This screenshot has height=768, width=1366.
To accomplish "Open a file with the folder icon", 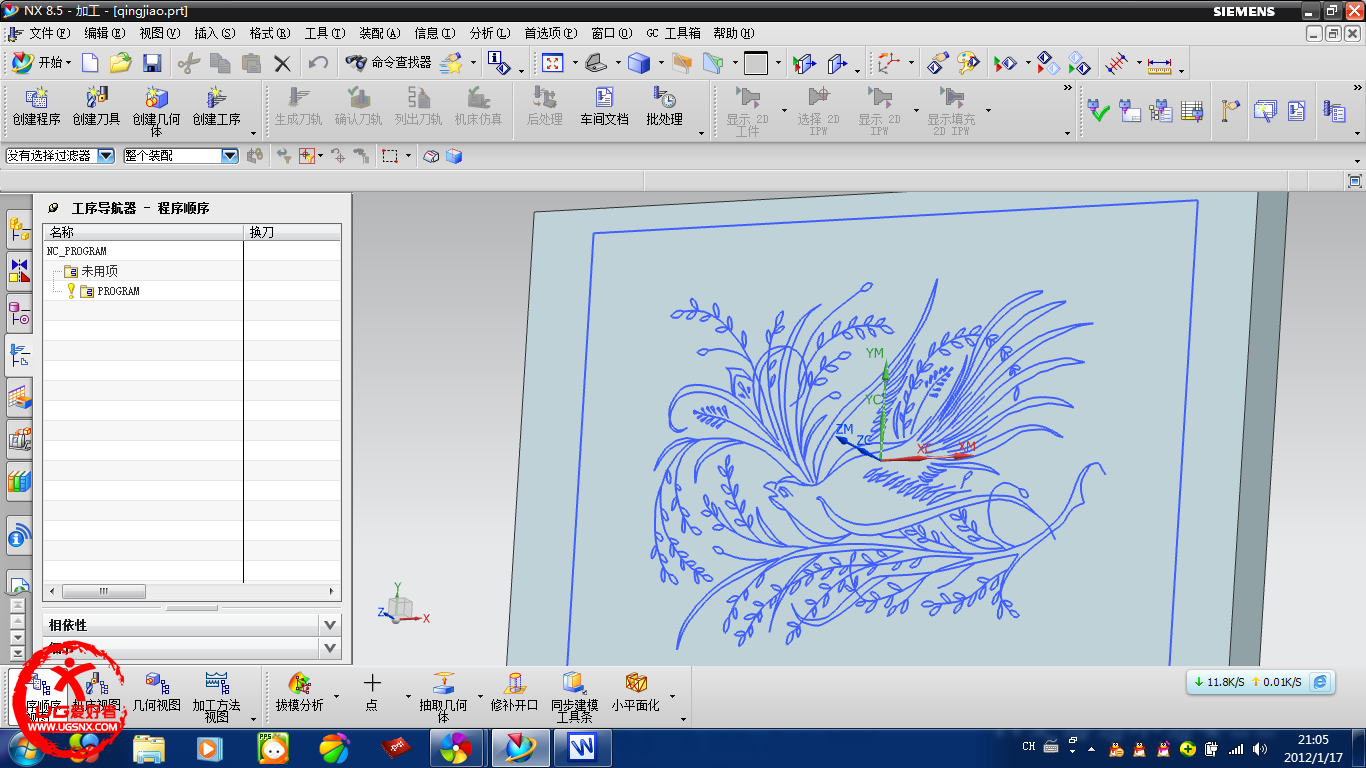I will (x=120, y=63).
